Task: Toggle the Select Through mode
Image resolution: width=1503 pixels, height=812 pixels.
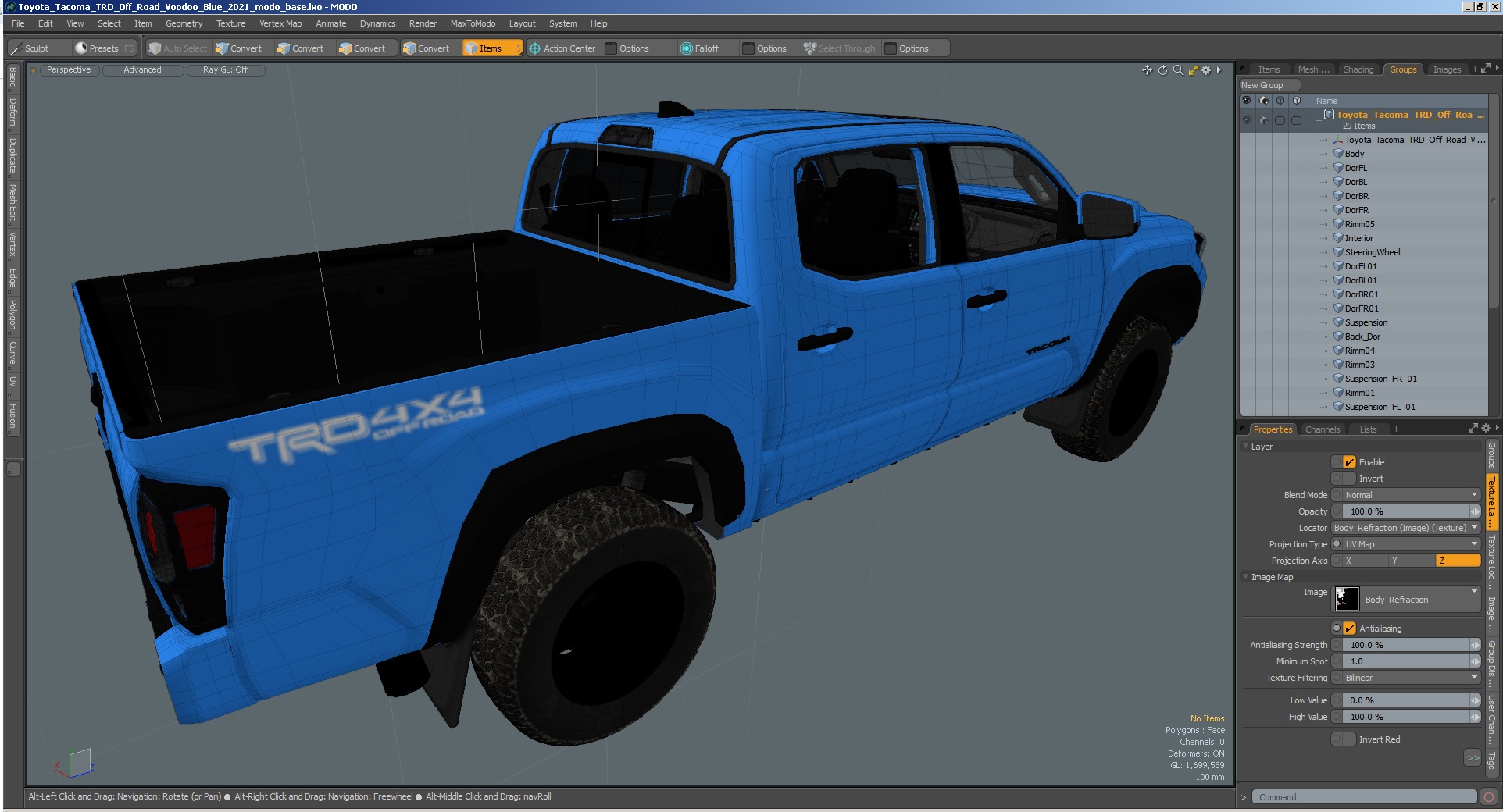Action: click(840, 48)
